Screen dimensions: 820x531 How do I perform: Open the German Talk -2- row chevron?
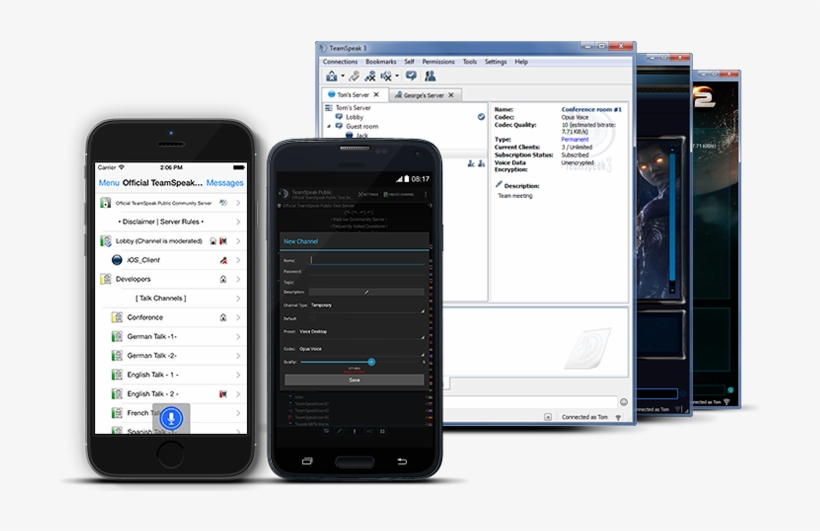[x=238, y=356]
